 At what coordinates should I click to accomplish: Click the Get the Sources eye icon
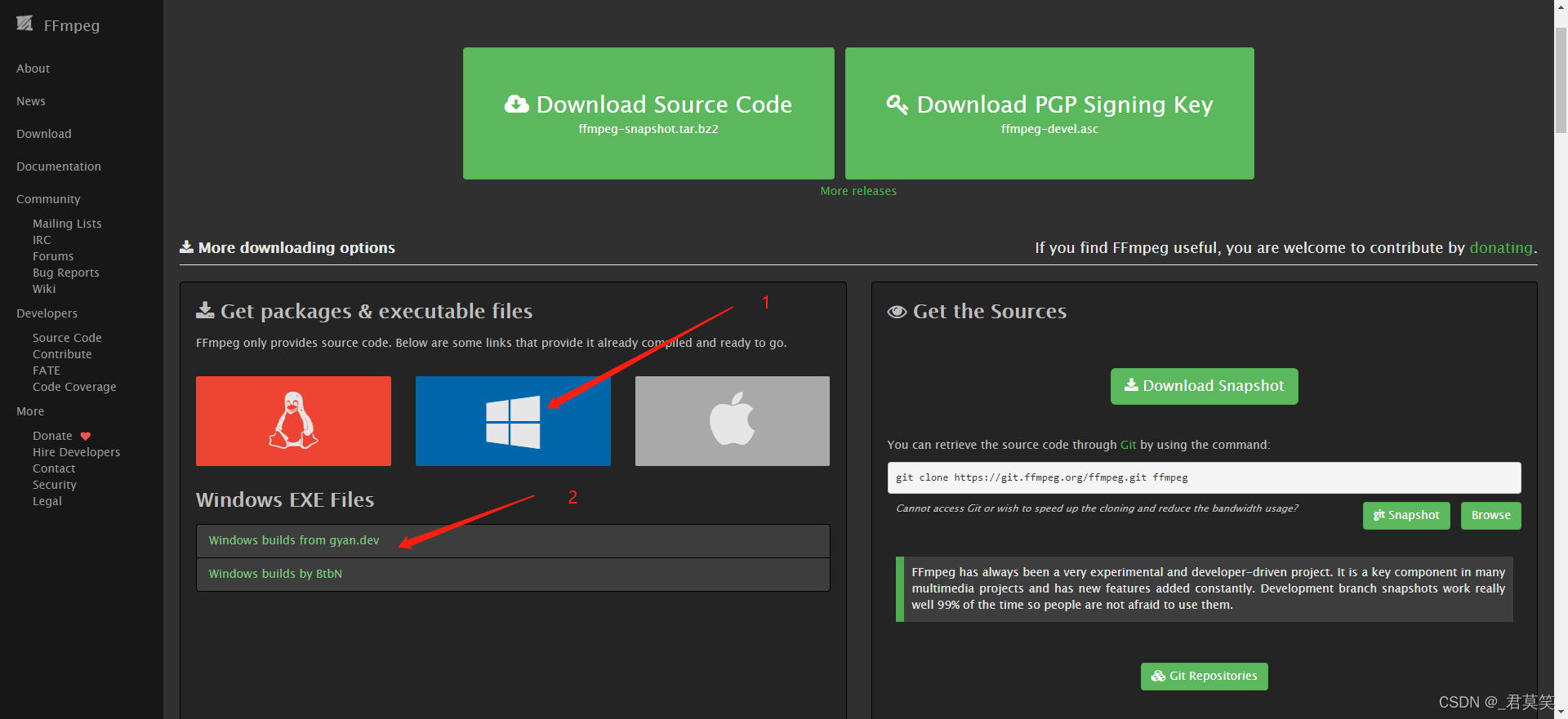[897, 312]
